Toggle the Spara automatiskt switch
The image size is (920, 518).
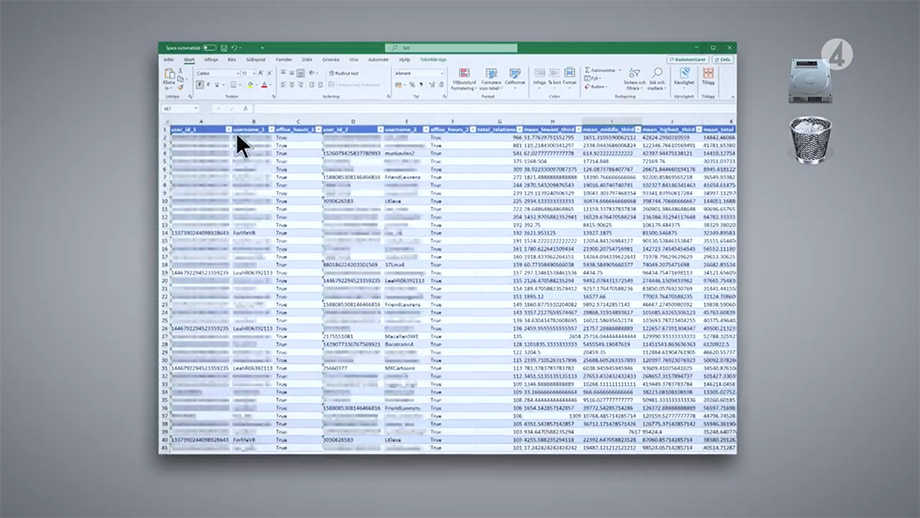[209, 47]
